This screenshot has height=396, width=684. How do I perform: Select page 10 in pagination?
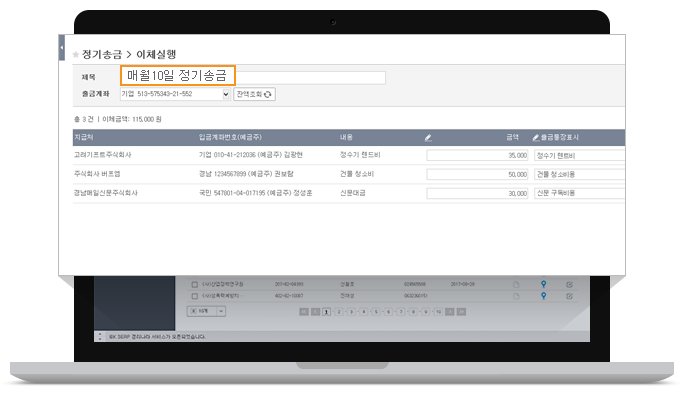click(x=438, y=312)
